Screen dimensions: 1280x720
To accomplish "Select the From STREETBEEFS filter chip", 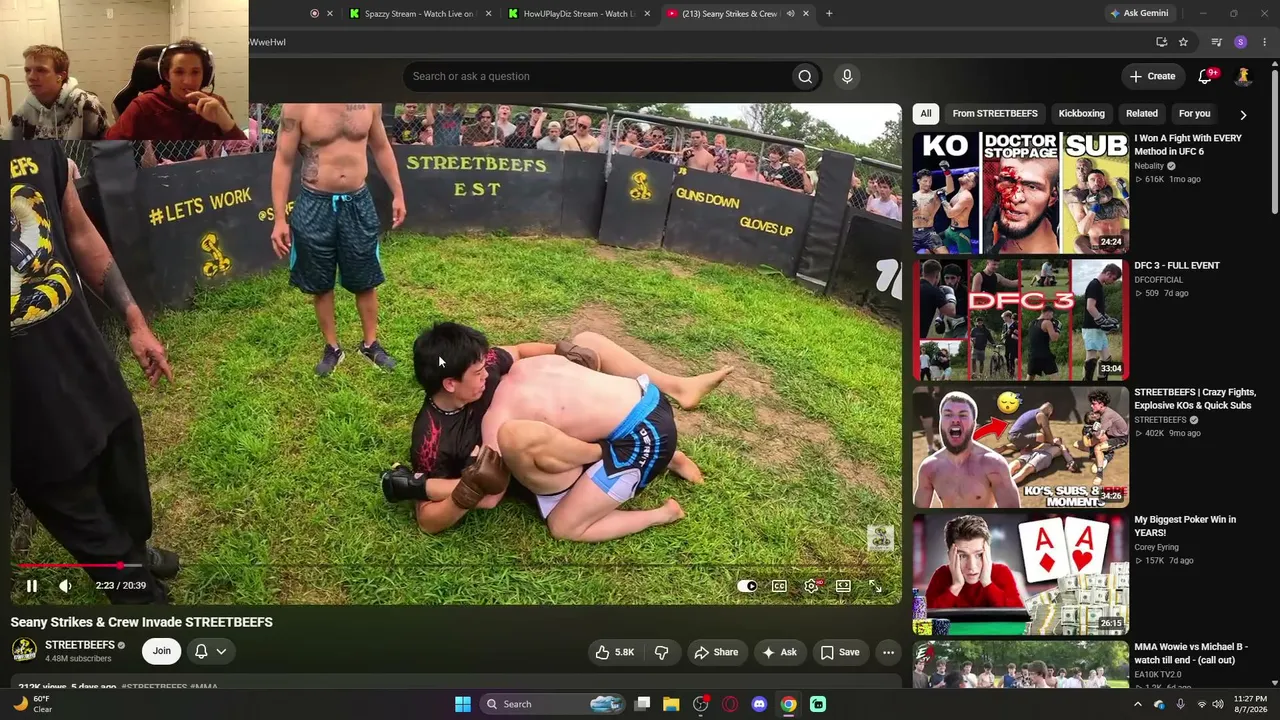I will (x=995, y=113).
